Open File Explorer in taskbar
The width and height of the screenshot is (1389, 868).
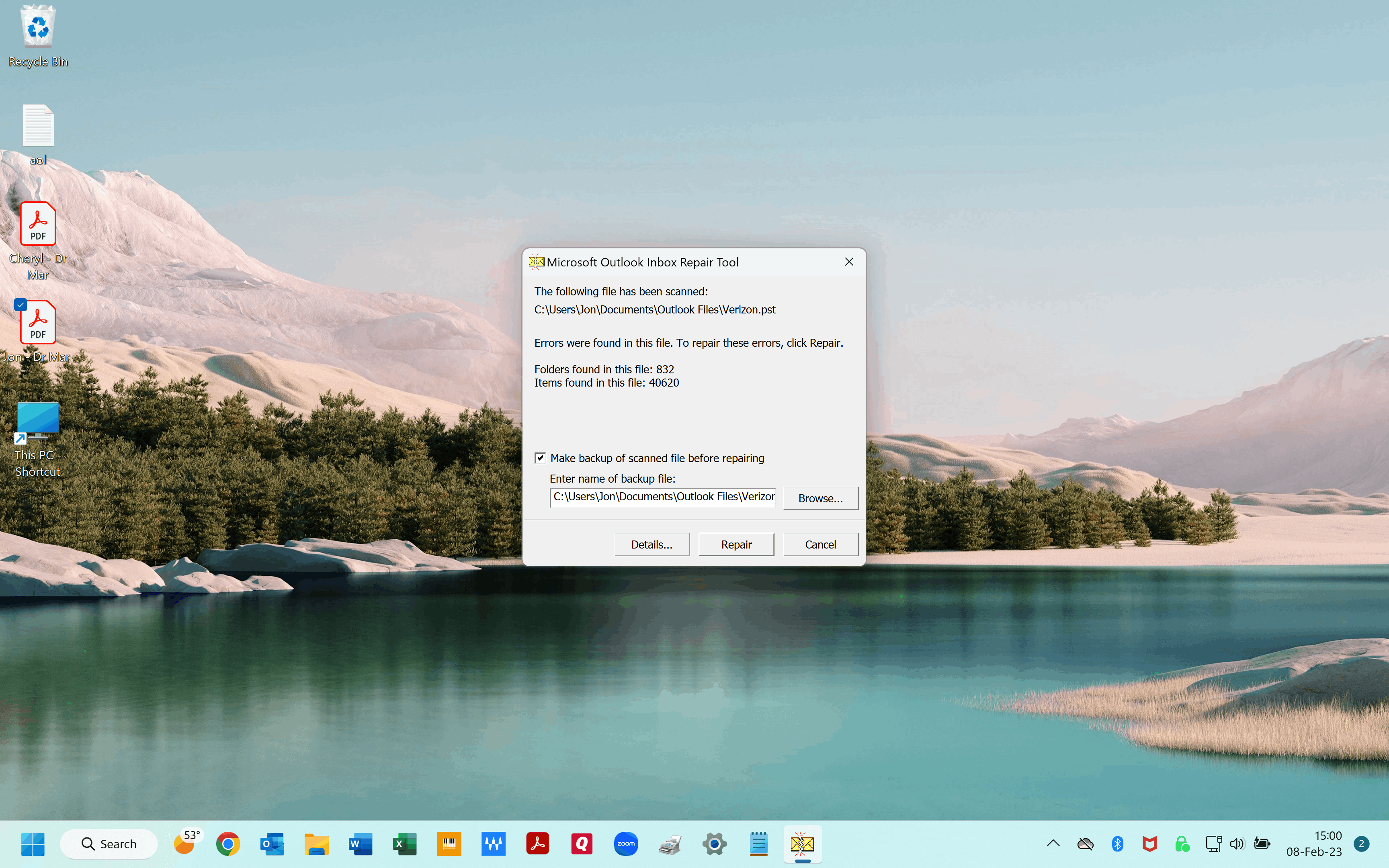316,844
